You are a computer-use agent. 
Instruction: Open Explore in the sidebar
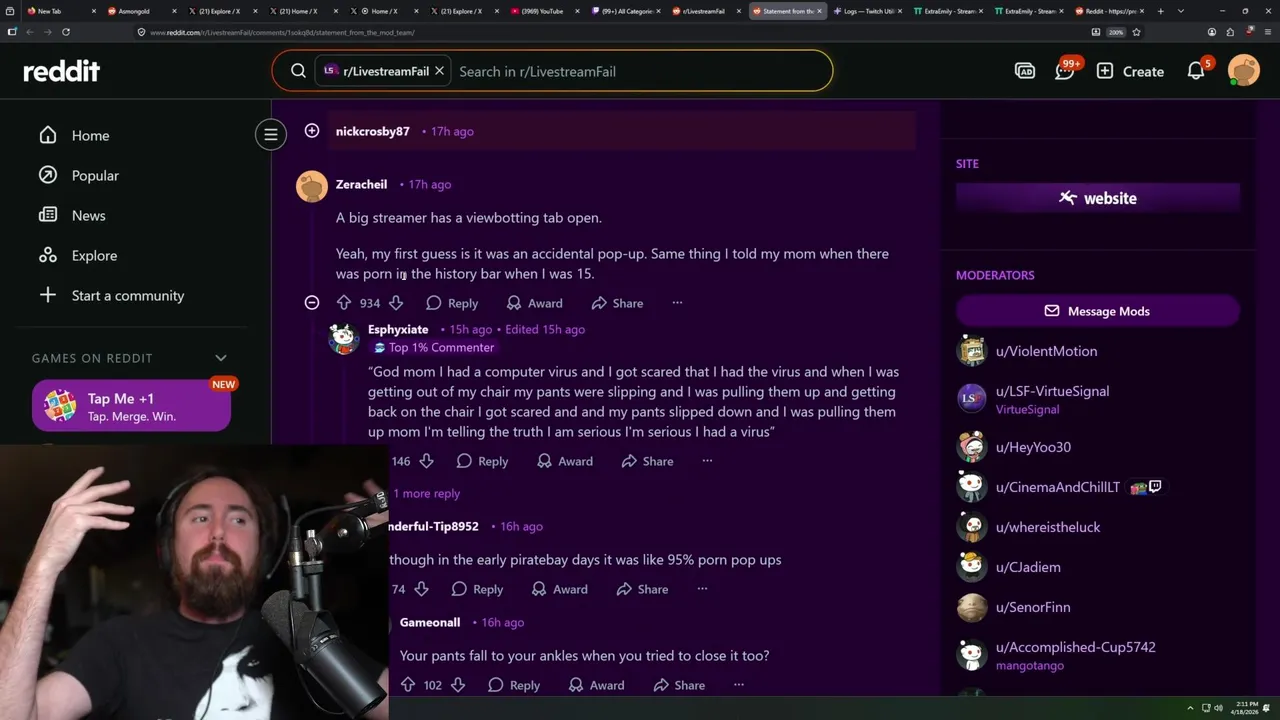[94, 255]
